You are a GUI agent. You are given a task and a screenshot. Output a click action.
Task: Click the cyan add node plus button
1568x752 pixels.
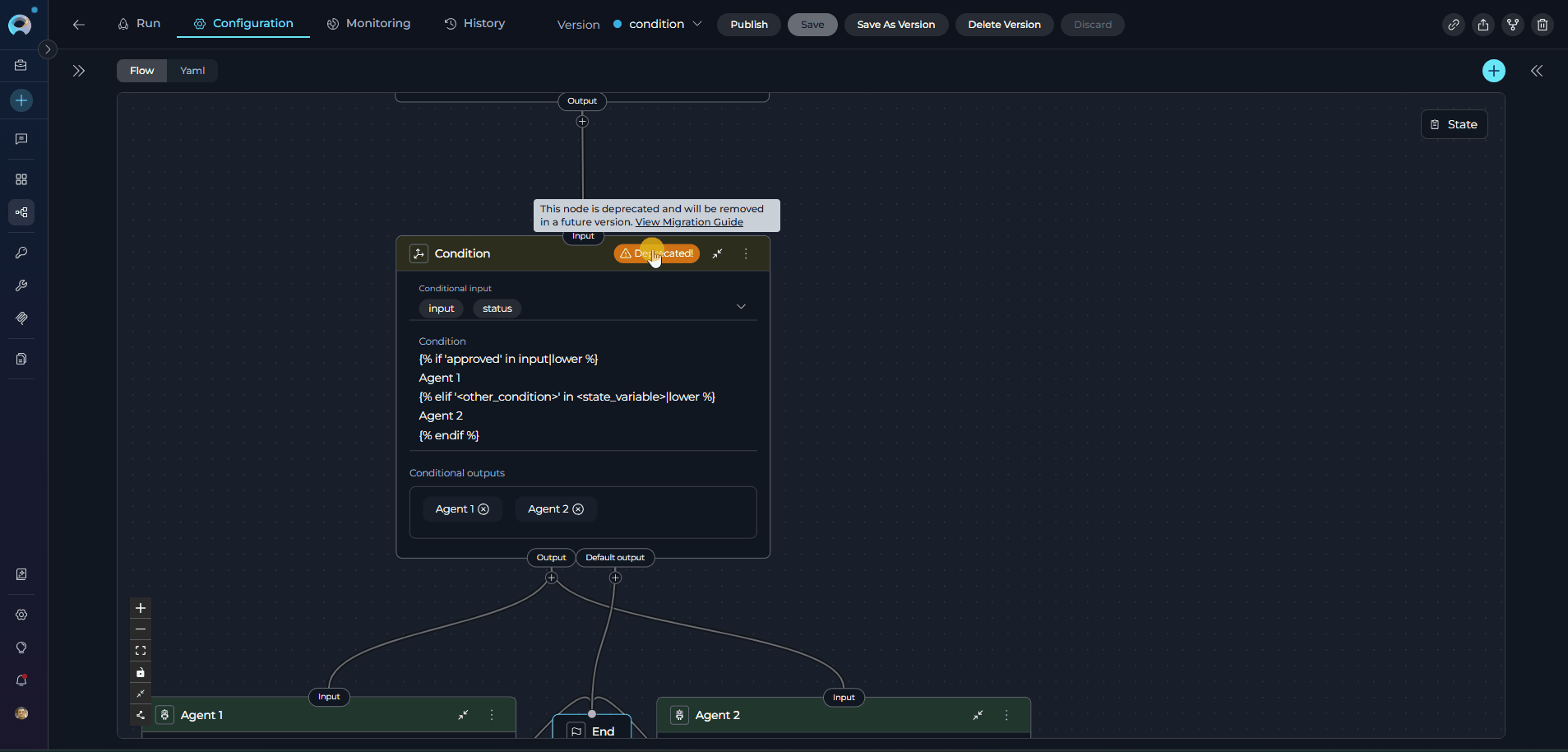(1493, 71)
